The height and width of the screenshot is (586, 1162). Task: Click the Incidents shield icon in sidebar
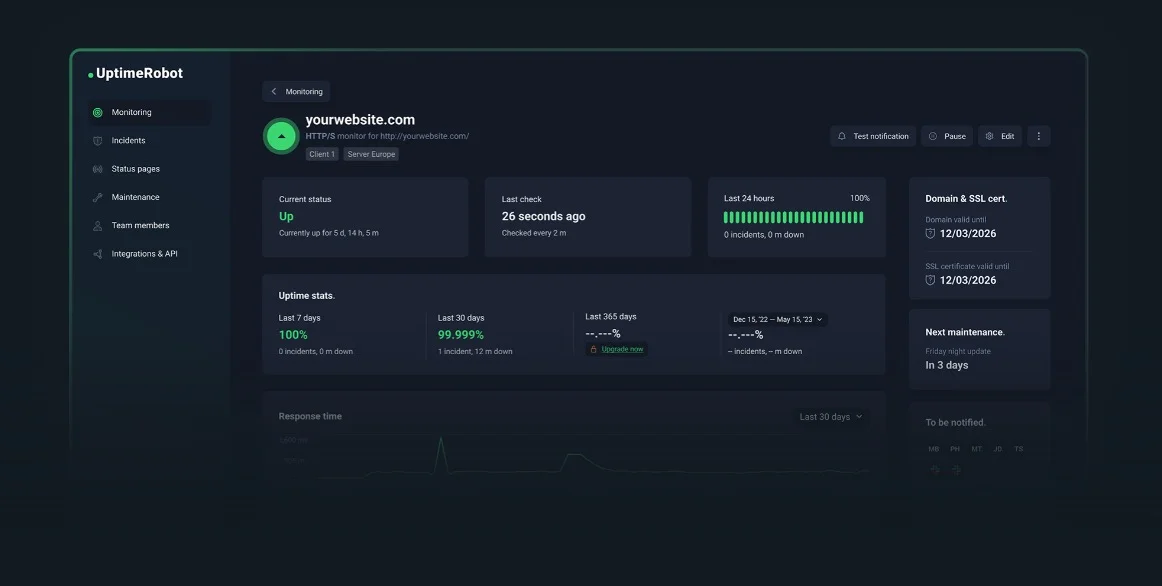coord(97,141)
